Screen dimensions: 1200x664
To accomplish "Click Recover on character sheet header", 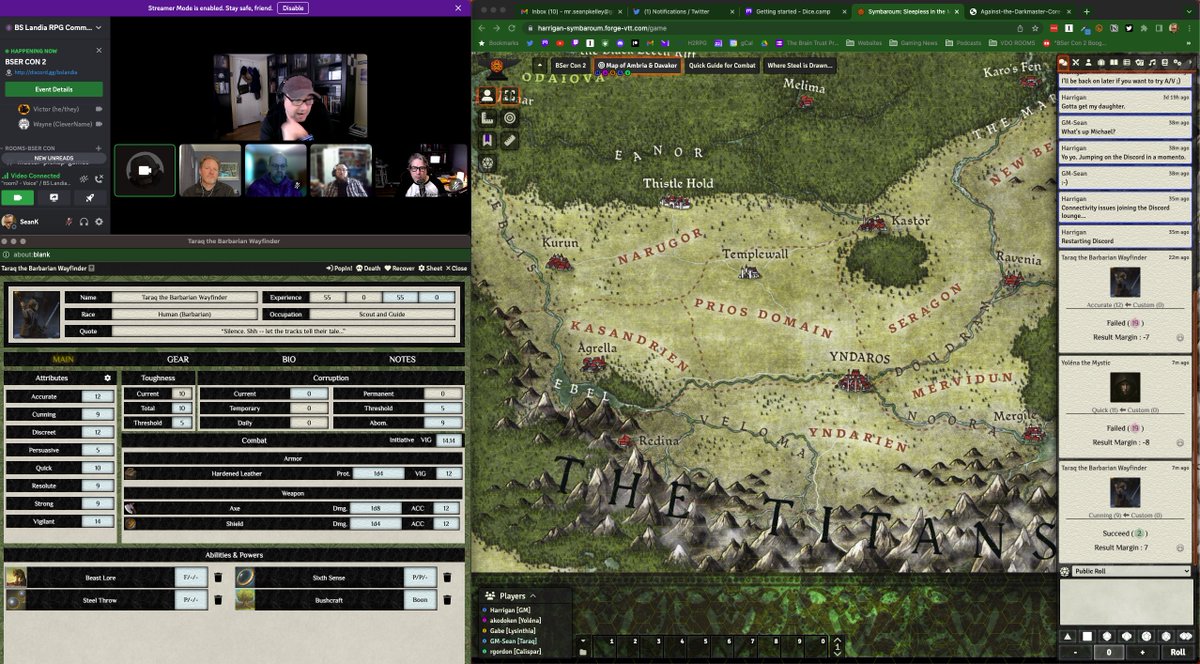I will [x=400, y=268].
